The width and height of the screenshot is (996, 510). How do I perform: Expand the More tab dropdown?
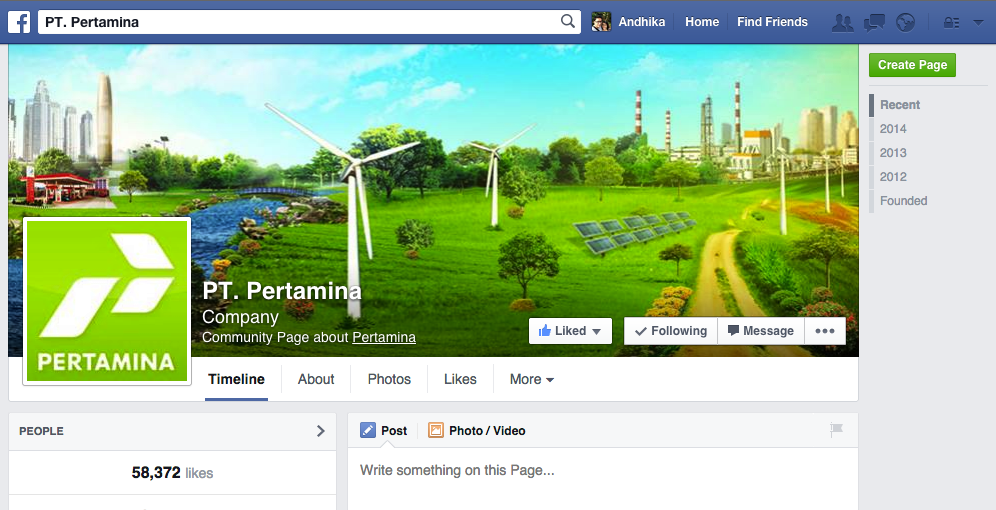(x=531, y=379)
